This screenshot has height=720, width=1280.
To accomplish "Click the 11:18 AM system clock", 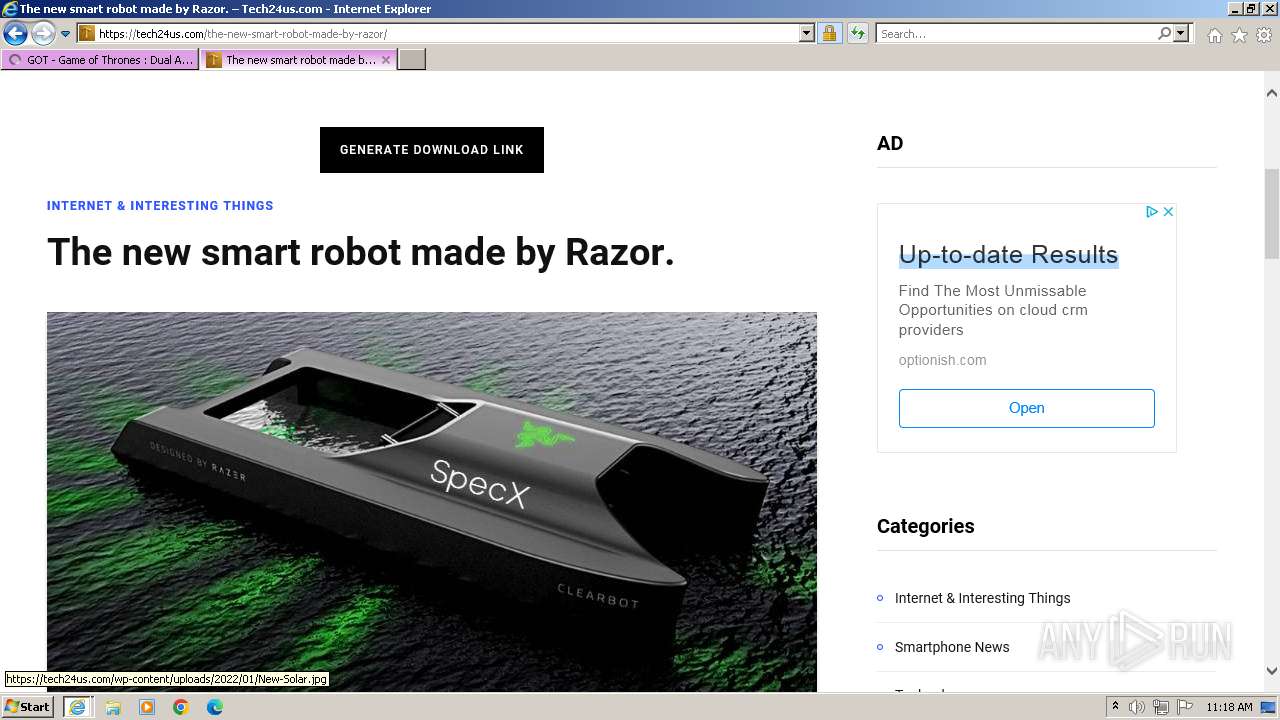I will 1230,707.
